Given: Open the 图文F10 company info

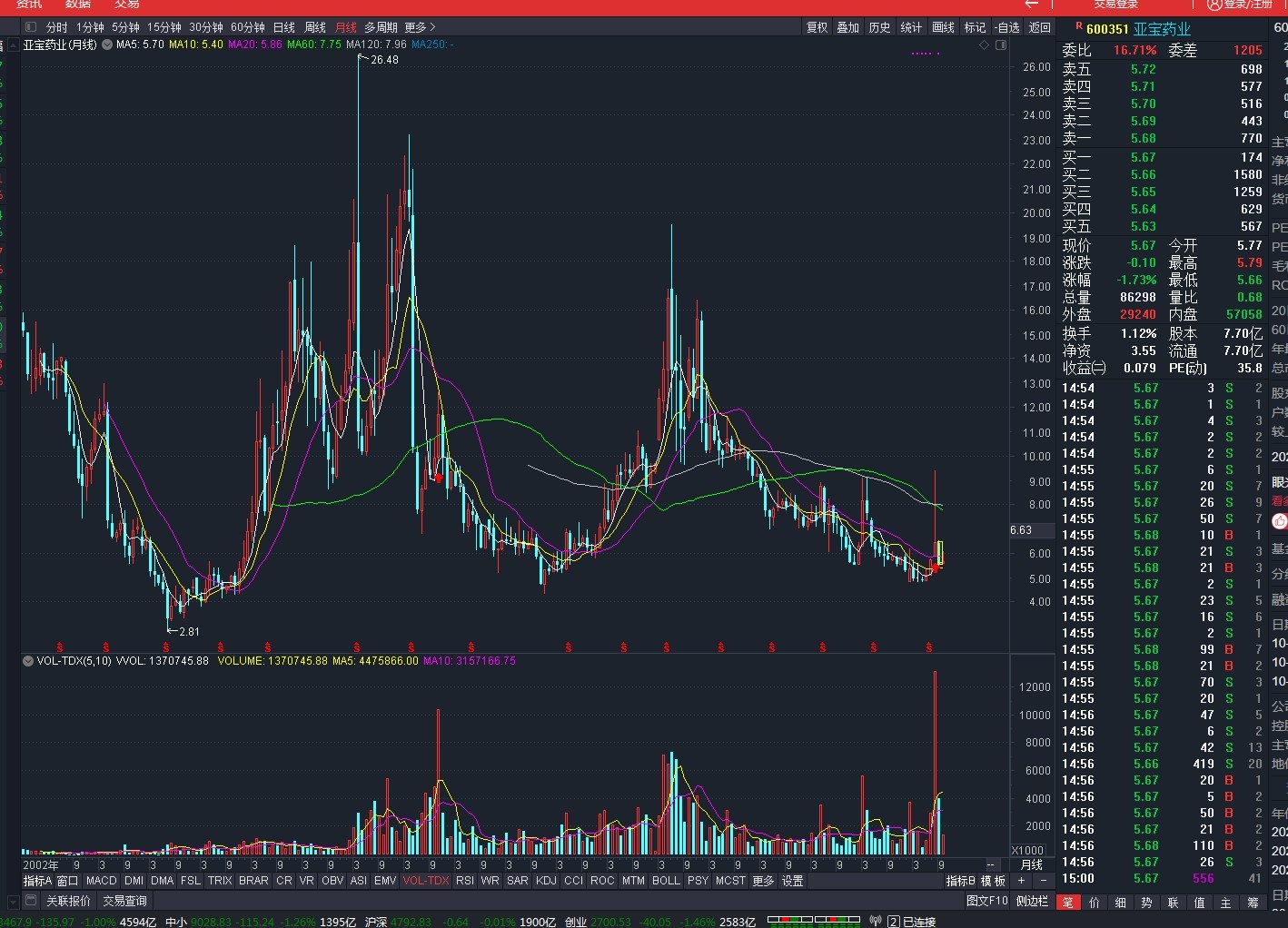Looking at the screenshot, I should pos(987,901).
